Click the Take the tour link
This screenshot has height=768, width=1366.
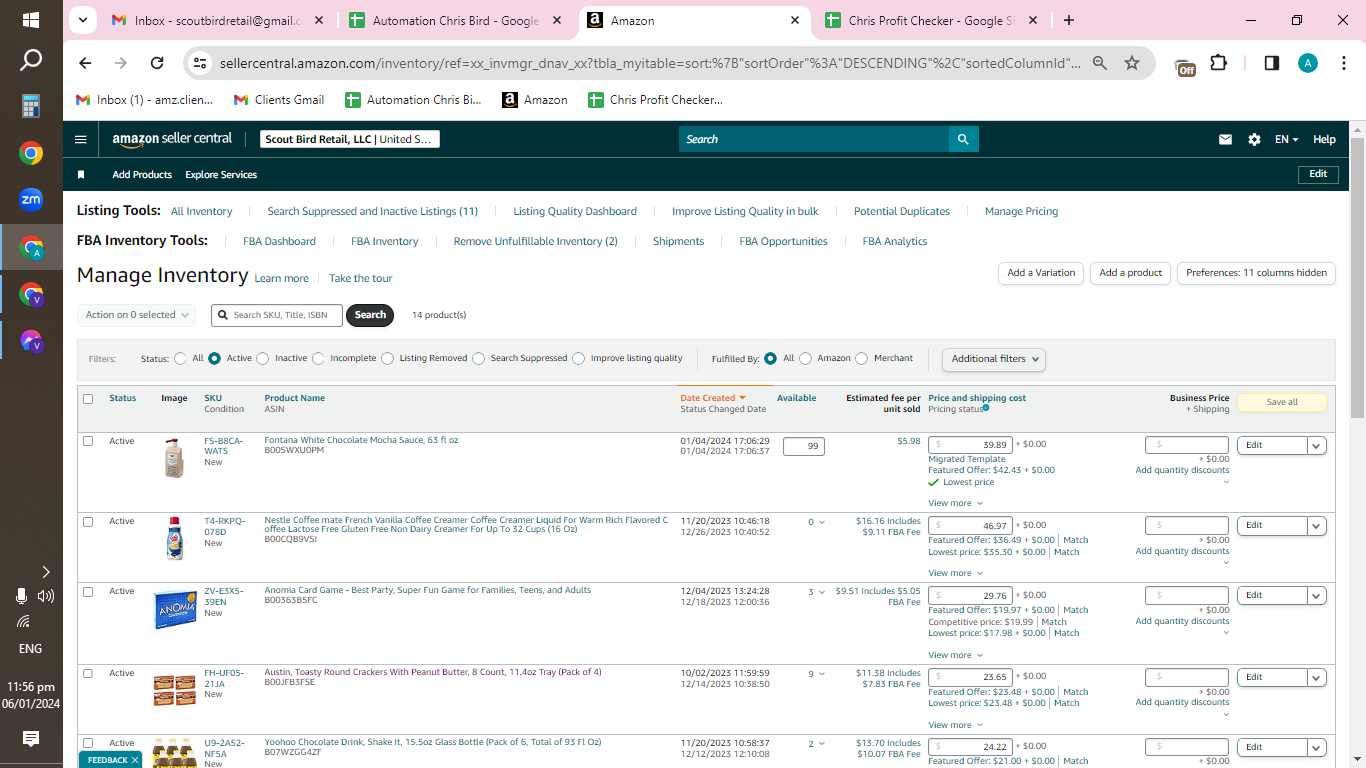point(361,278)
